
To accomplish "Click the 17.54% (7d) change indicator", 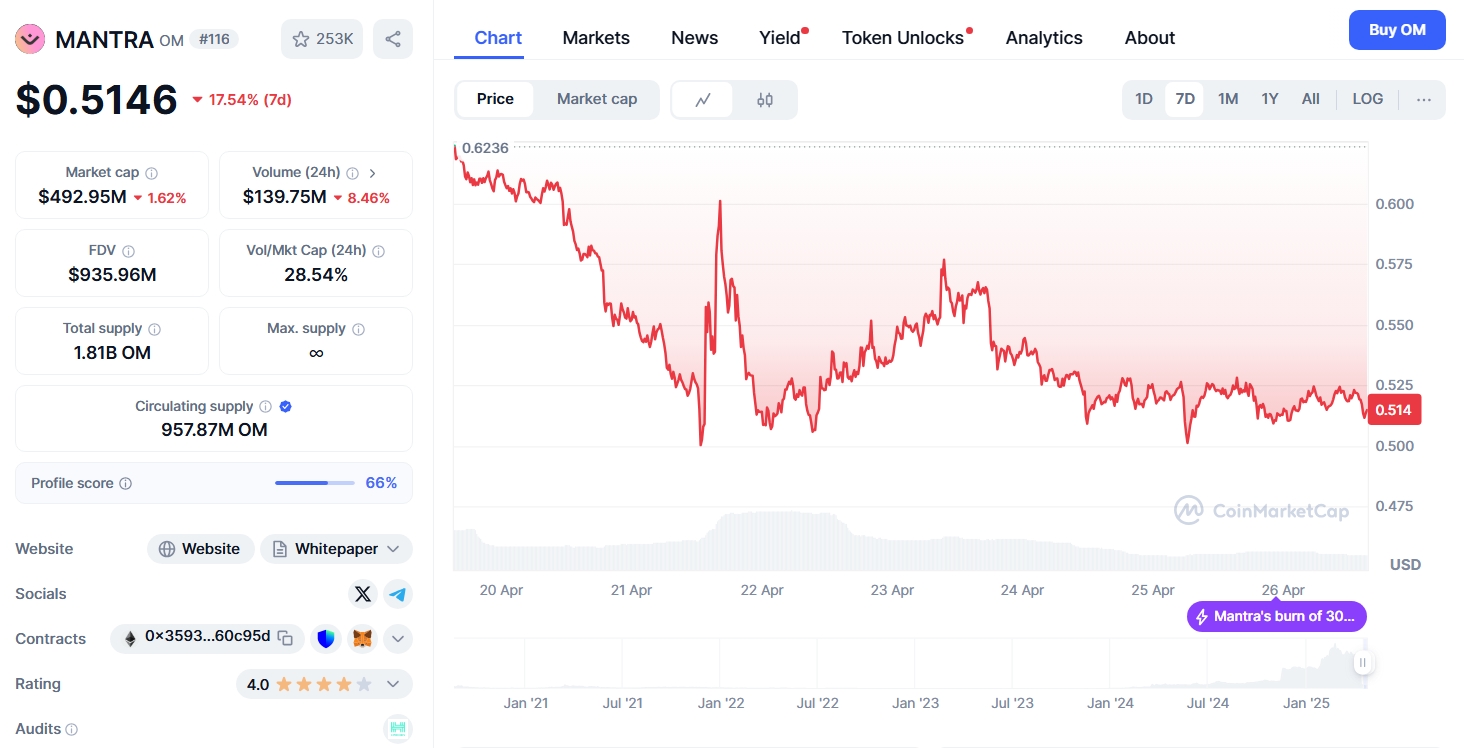I will coord(241,100).
